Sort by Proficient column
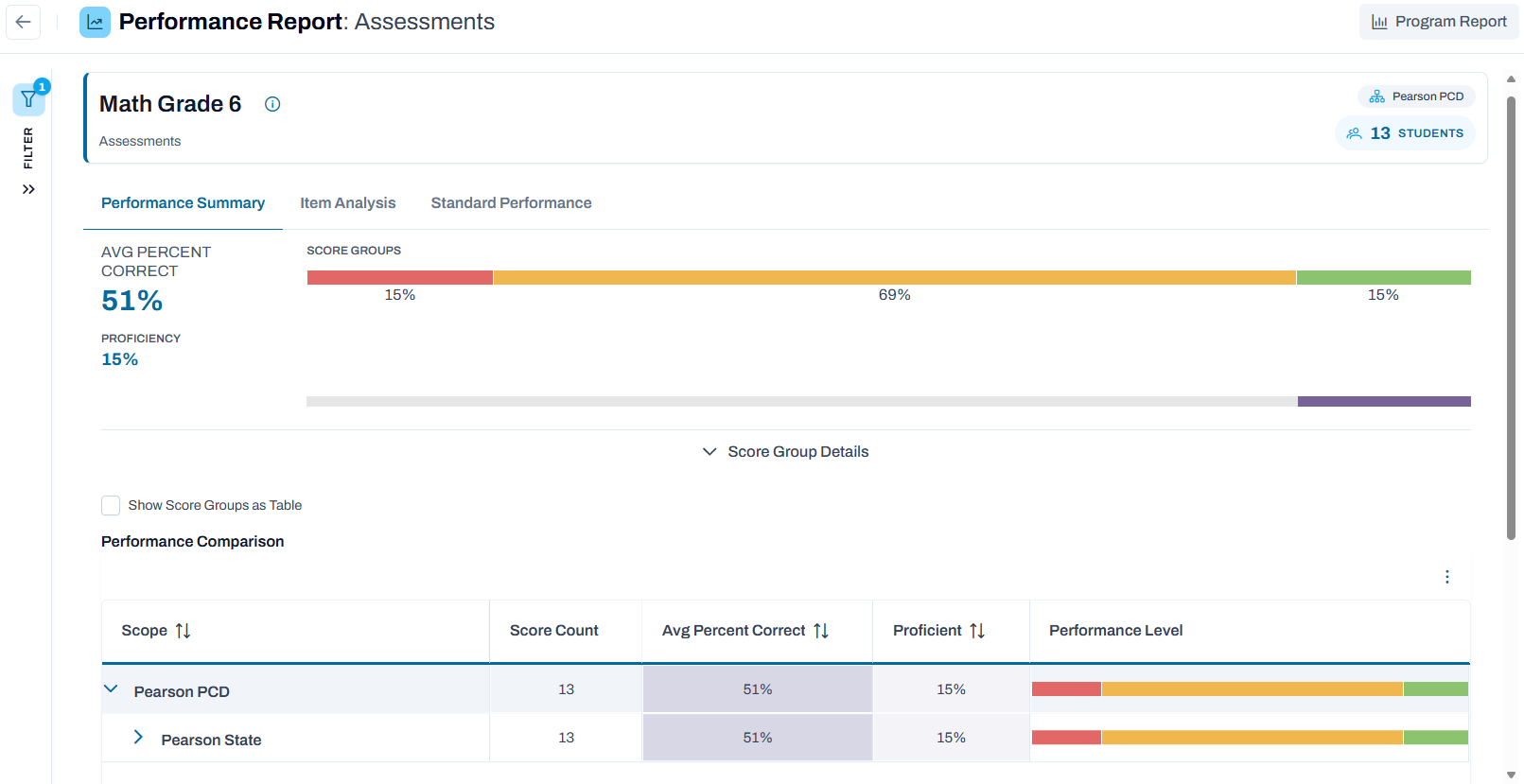The width and height of the screenshot is (1524, 784). click(977, 631)
